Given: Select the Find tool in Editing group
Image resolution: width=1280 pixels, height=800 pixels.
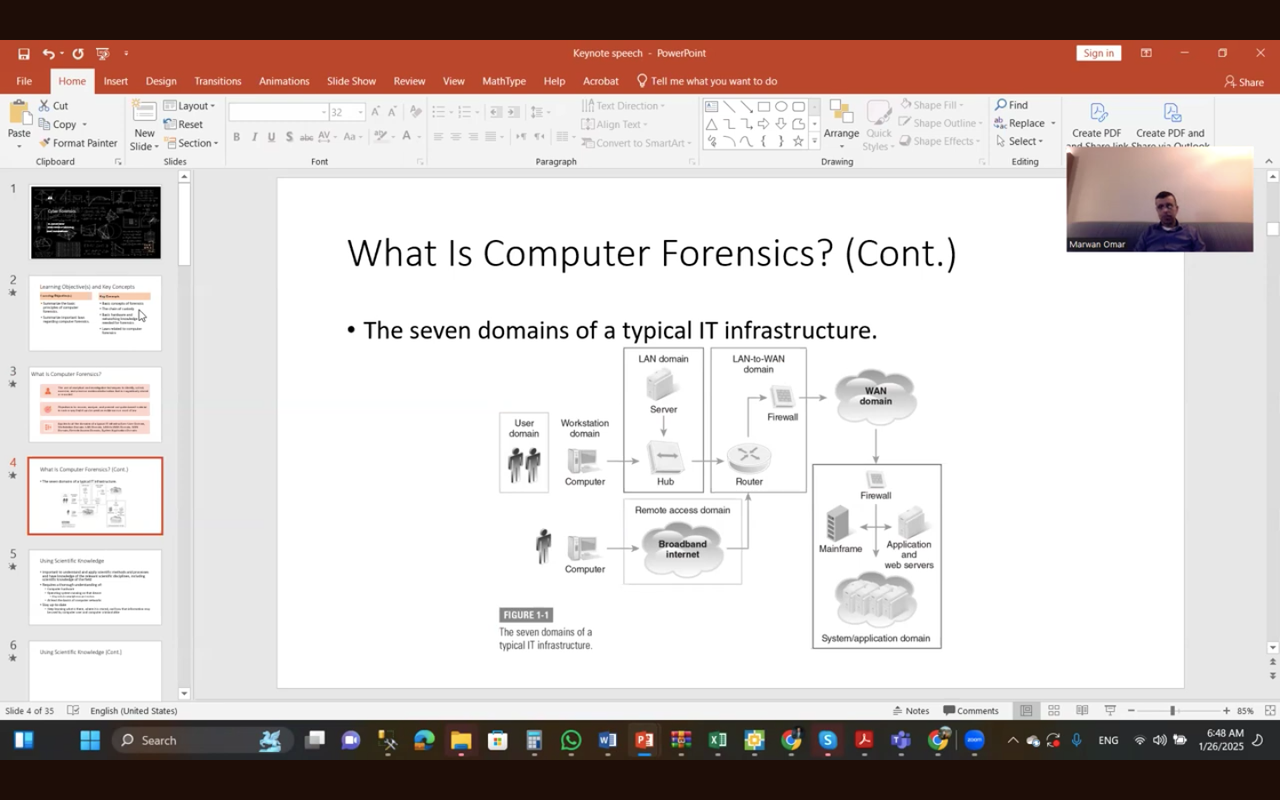Looking at the screenshot, I should tap(1011, 105).
